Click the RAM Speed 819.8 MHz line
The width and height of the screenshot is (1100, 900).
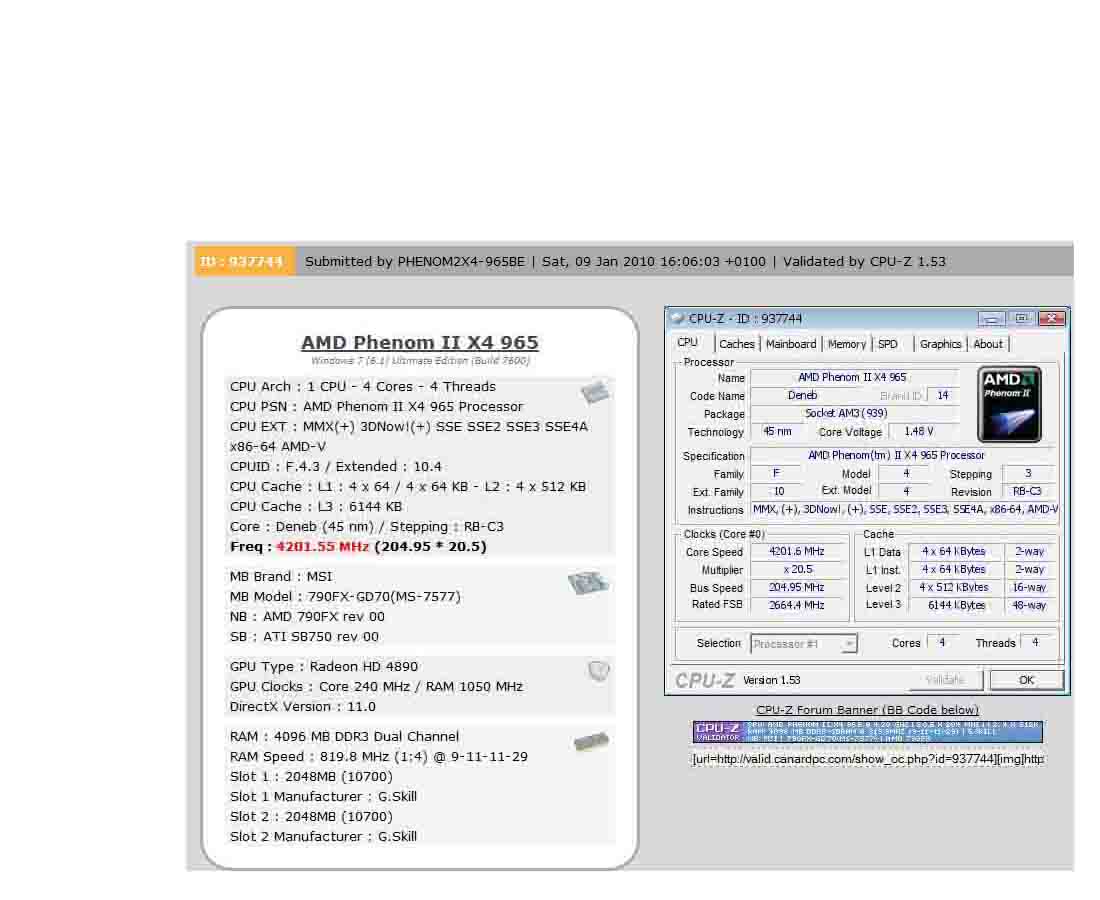379,757
